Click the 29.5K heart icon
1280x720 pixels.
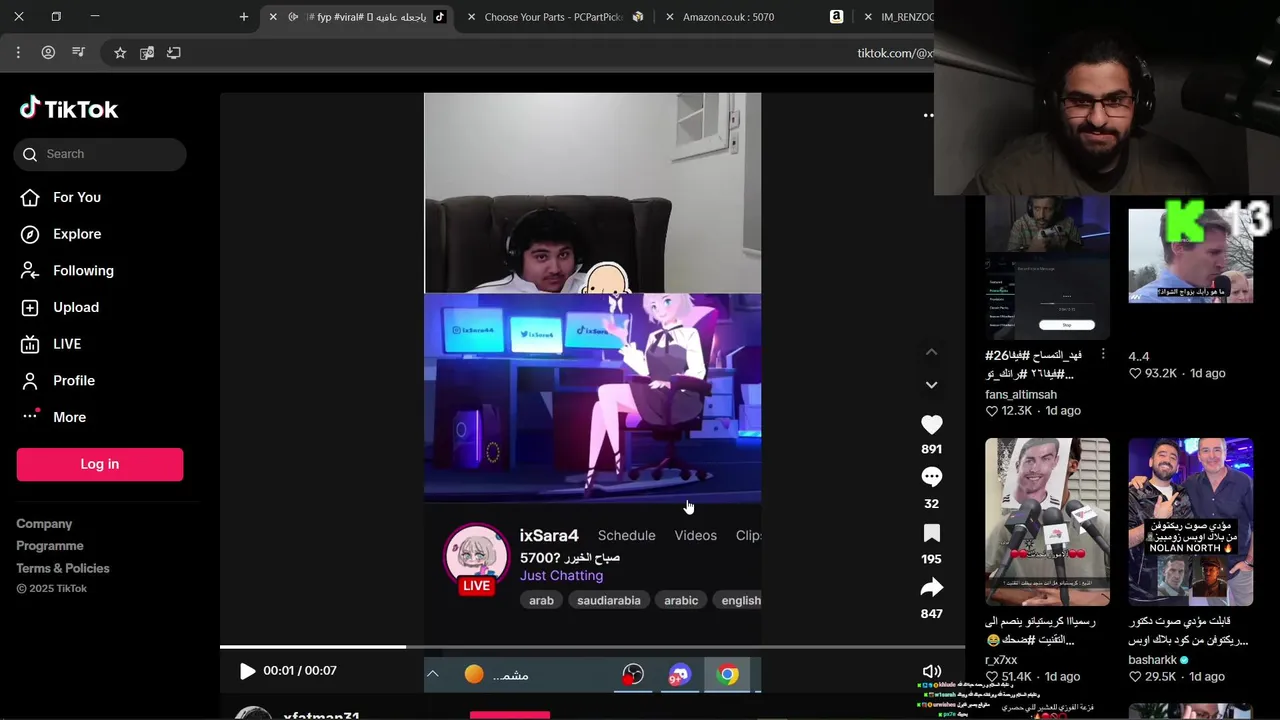point(1135,677)
